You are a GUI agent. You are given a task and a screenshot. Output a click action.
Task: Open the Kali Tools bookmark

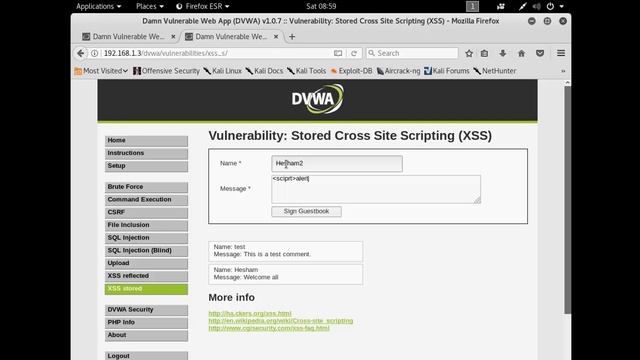tap(307, 71)
